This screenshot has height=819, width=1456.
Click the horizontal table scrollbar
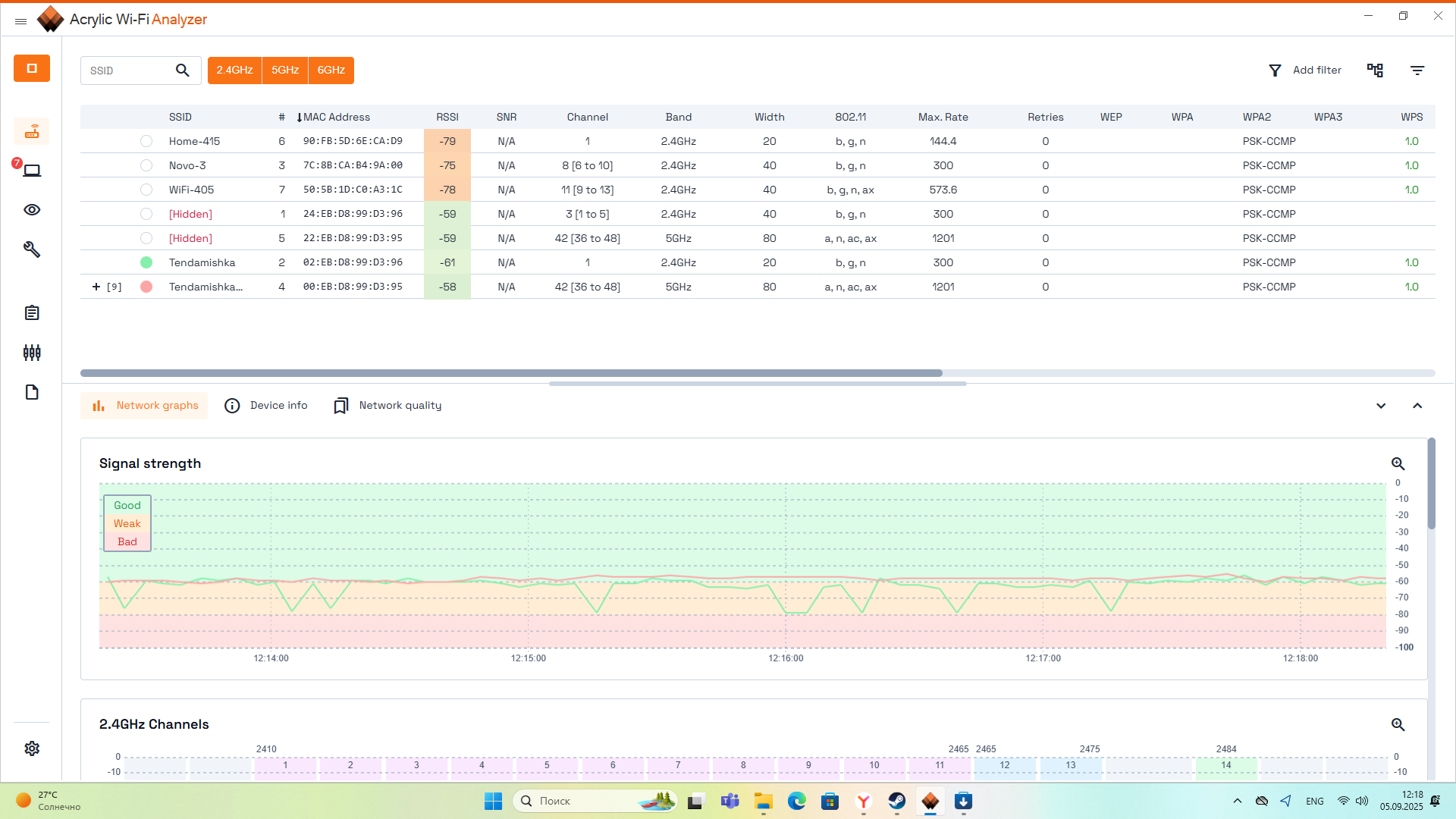(x=511, y=373)
